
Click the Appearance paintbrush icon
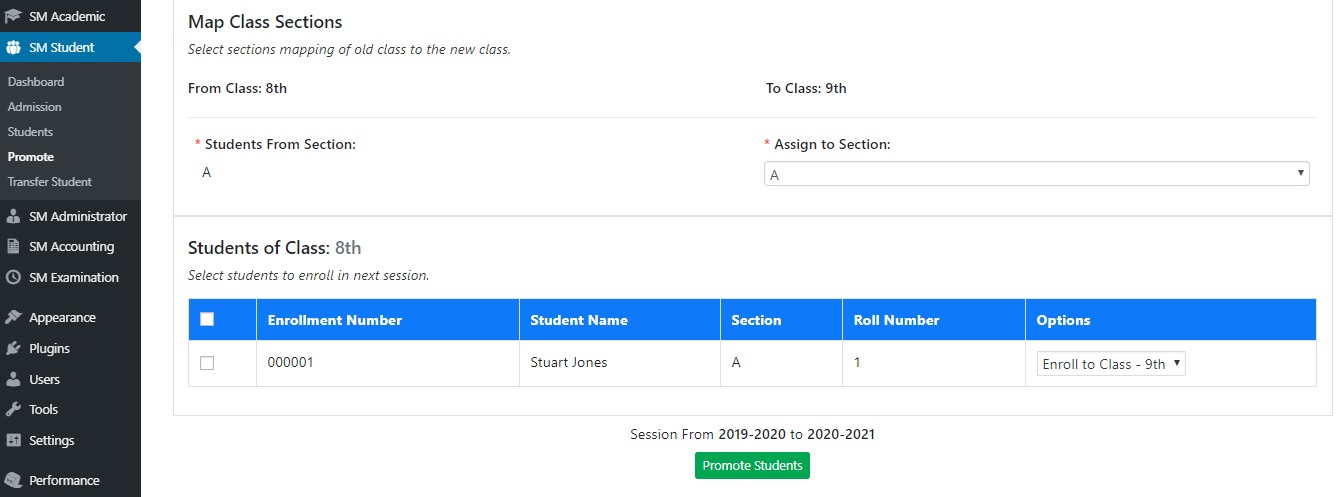tap(13, 318)
